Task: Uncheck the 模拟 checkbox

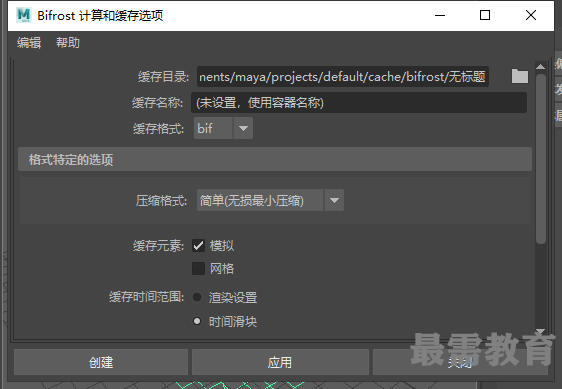Action: point(198,246)
